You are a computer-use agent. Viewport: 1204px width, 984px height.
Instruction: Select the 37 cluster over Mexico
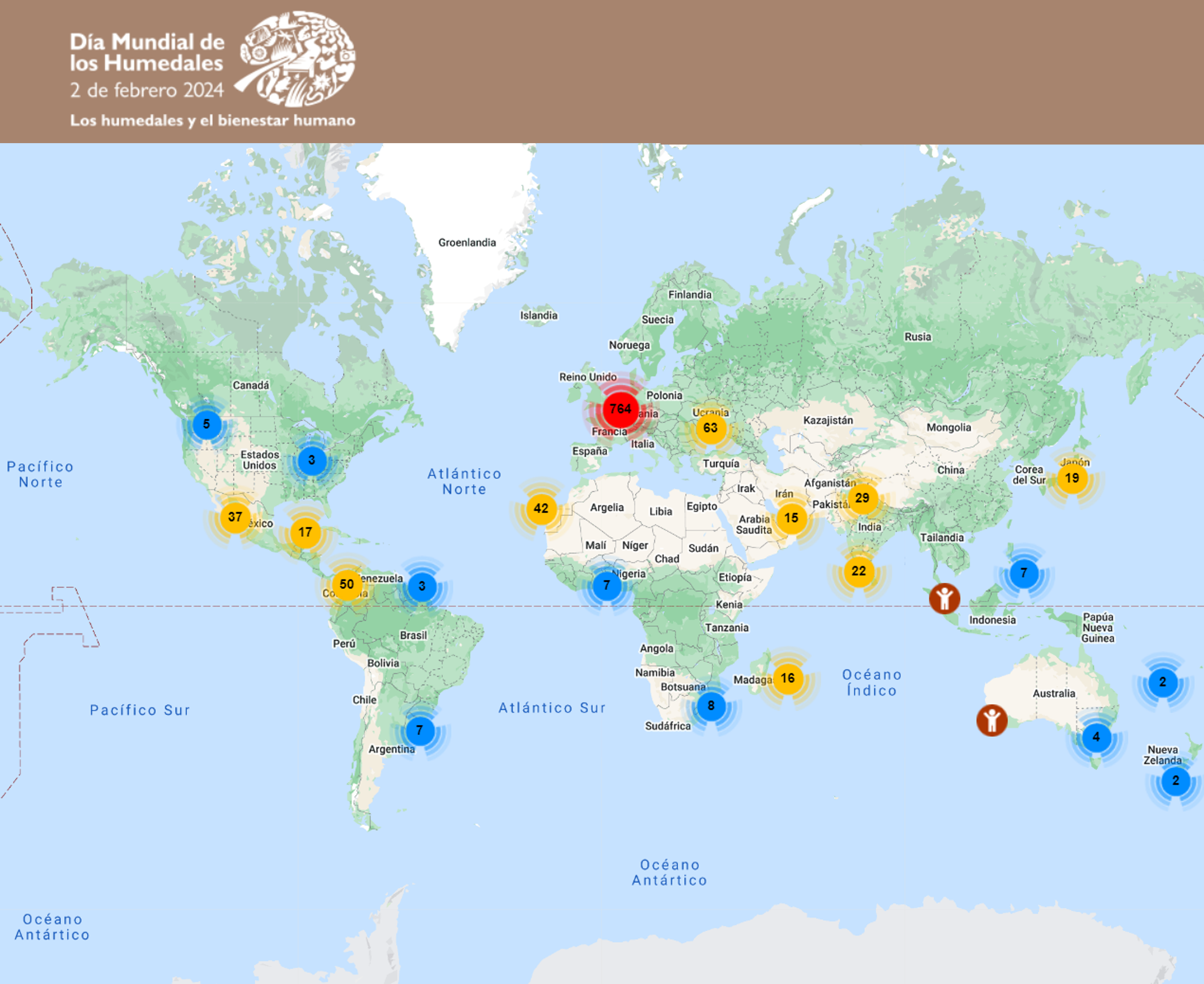235,517
